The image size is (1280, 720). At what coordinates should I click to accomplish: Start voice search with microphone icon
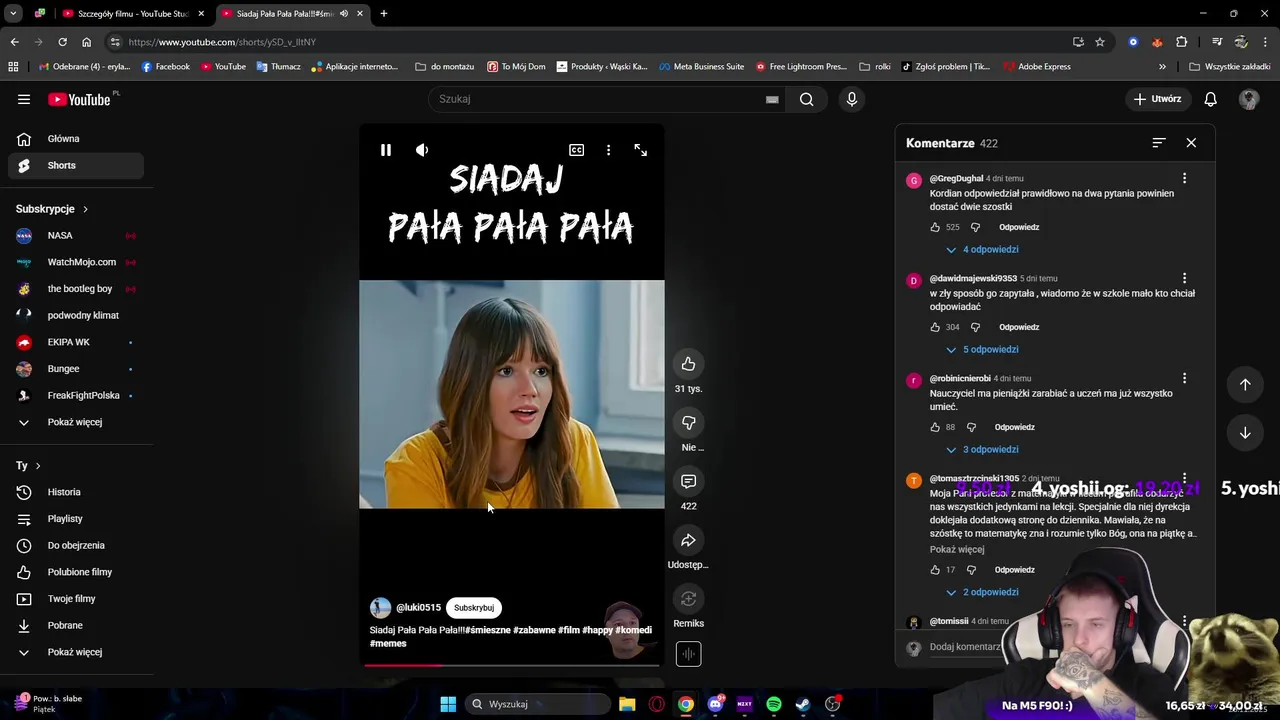(852, 99)
